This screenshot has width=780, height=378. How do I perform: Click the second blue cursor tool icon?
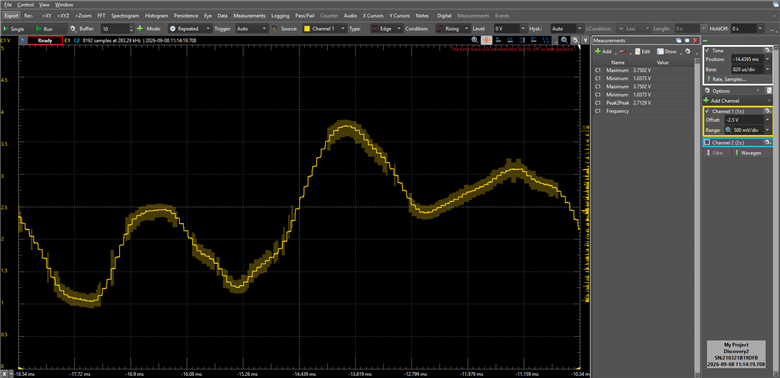pos(510,40)
